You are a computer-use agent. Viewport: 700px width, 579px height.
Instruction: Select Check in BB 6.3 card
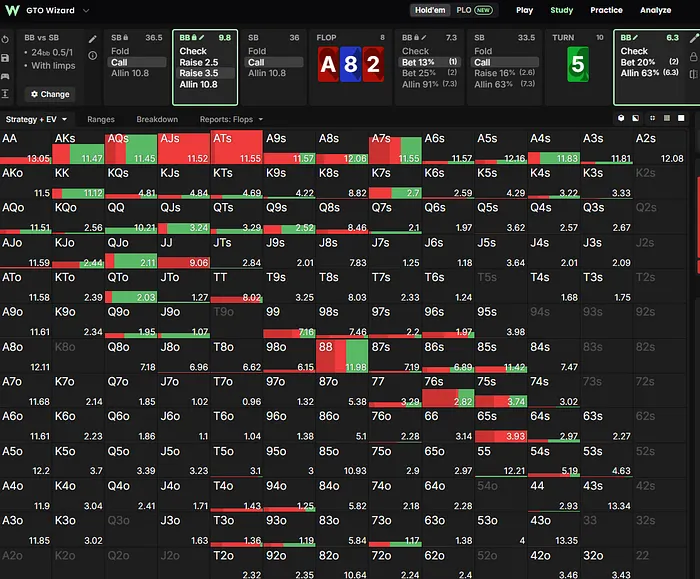point(634,51)
